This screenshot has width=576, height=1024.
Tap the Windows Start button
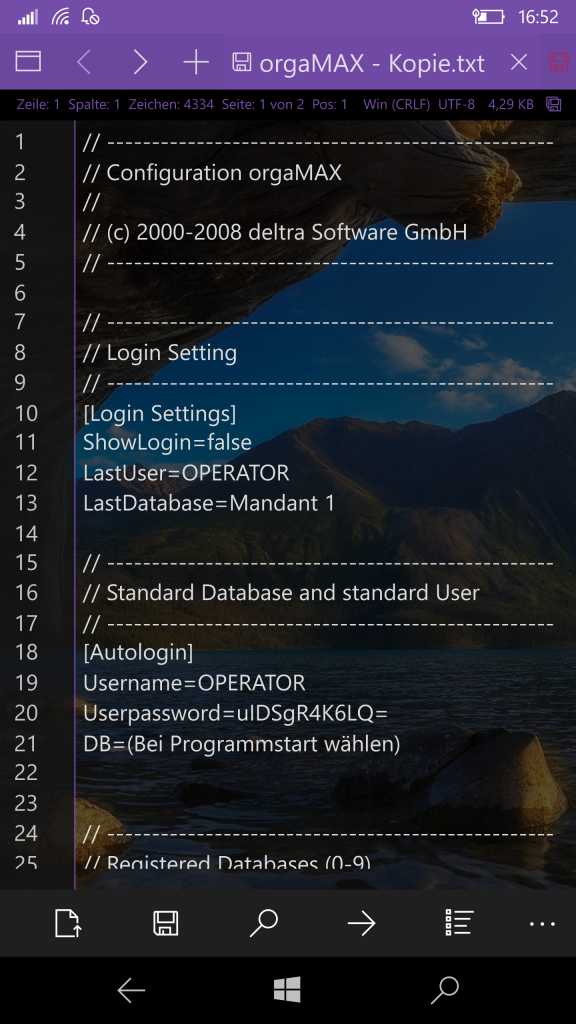point(287,989)
